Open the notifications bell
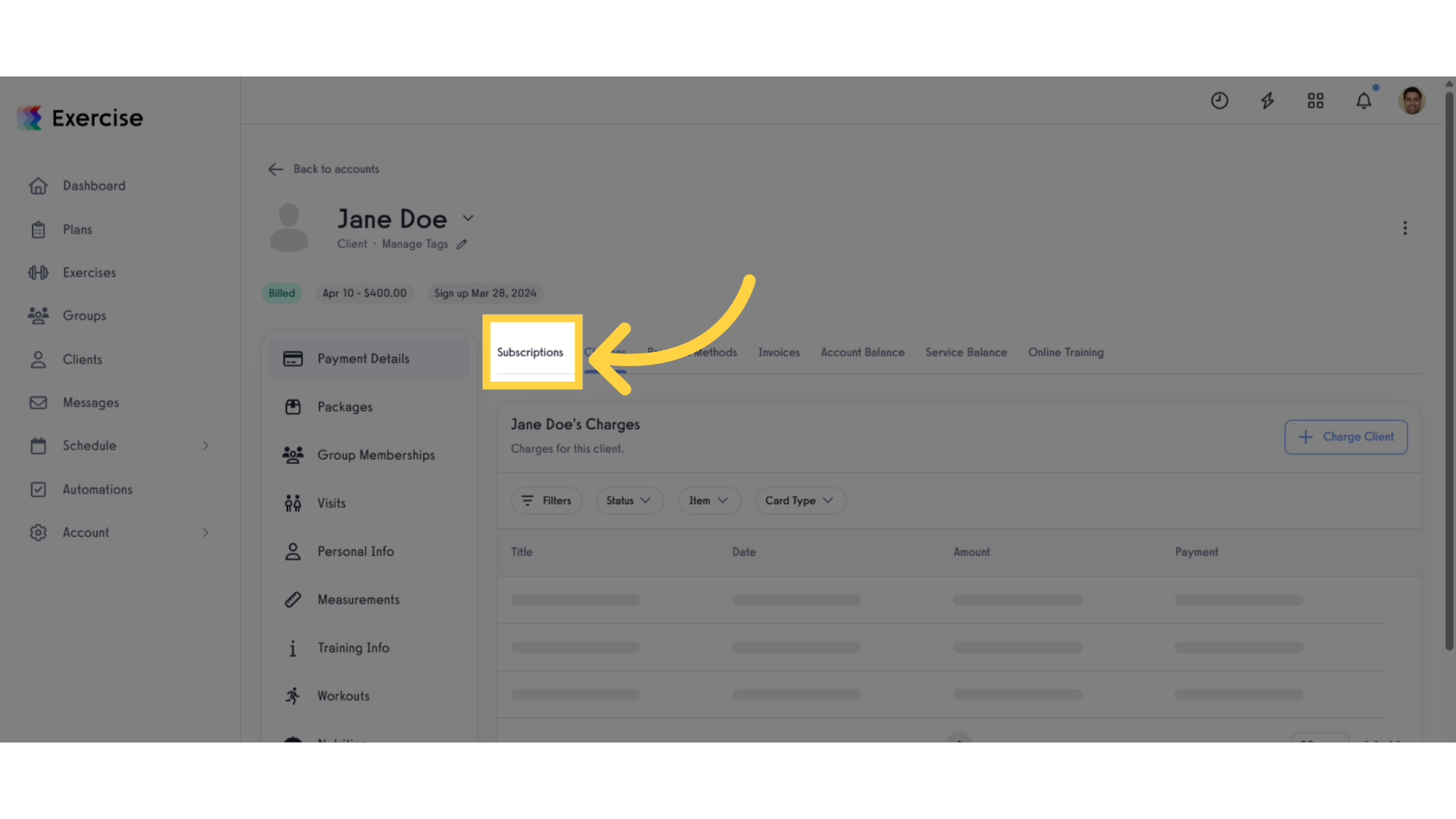Image resolution: width=1456 pixels, height=819 pixels. coord(1363,101)
